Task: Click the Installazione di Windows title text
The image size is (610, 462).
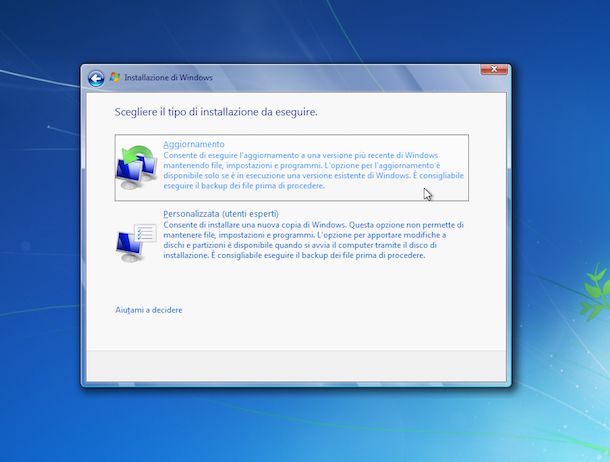Action: click(x=168, y=77)
